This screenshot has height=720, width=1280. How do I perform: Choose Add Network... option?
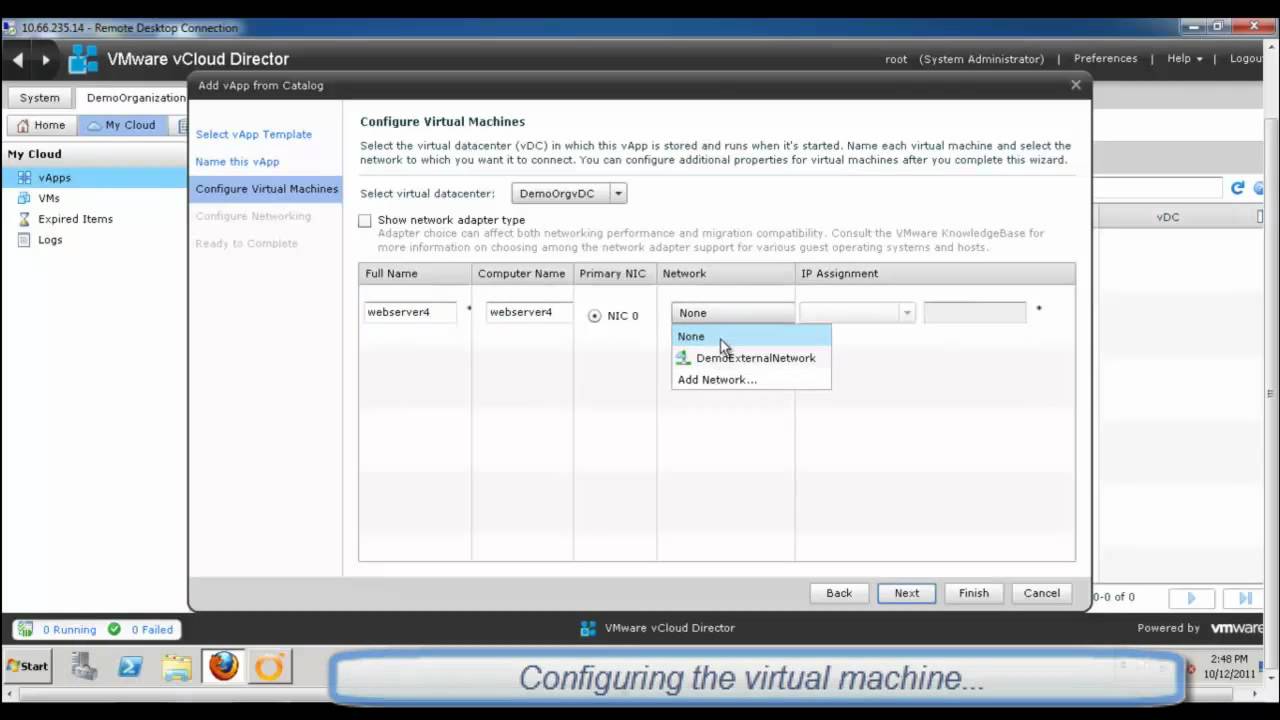tap(751, 380)
